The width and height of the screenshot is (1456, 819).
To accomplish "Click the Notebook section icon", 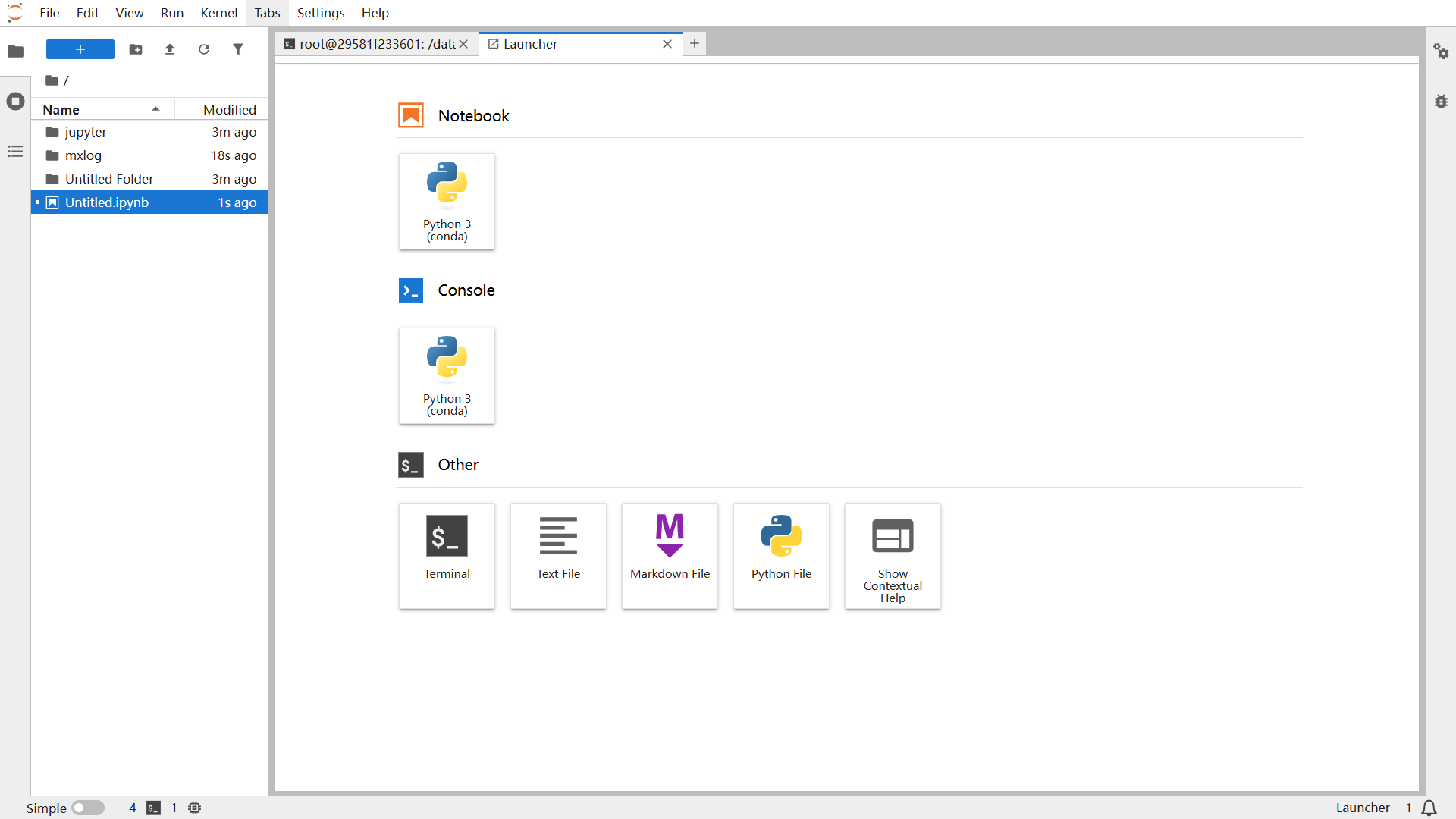I will (x=411, y=115).
